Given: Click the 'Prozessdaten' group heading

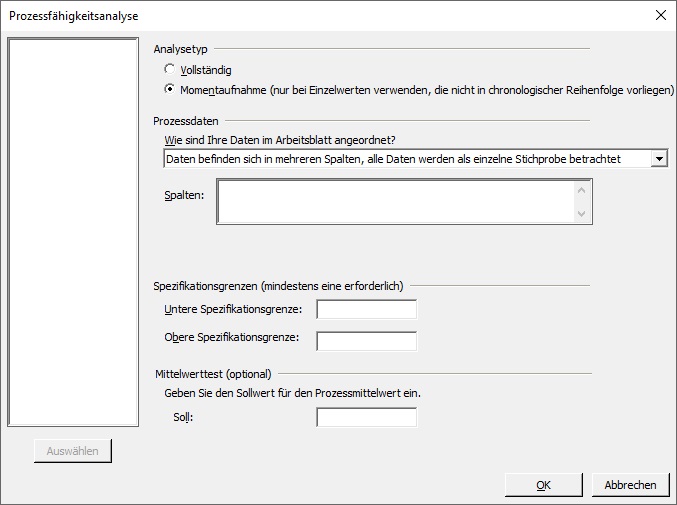Looking at the screenshot, I should point(186,121).
